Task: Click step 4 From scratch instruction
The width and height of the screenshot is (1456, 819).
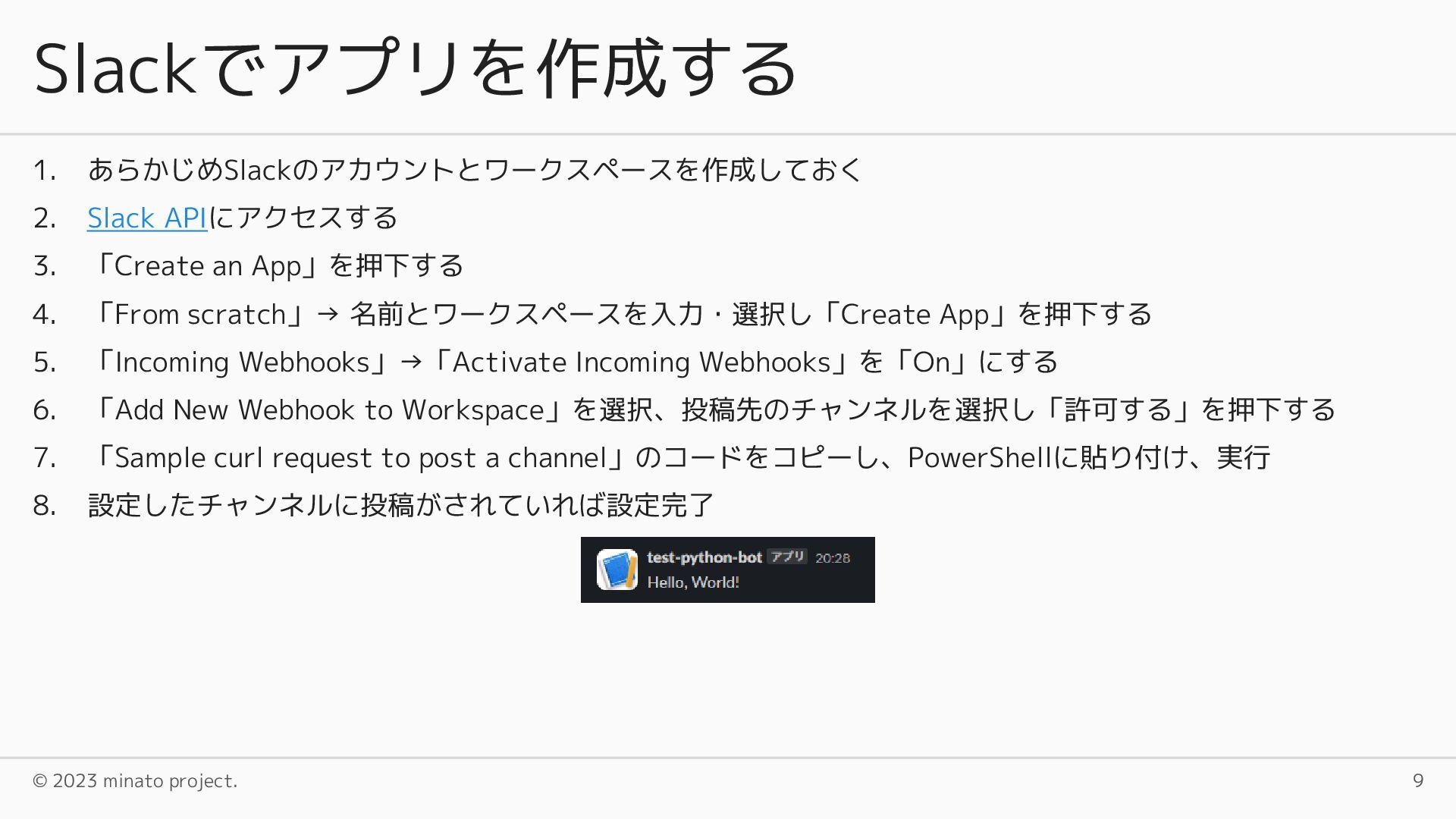Action: [620, 314]
